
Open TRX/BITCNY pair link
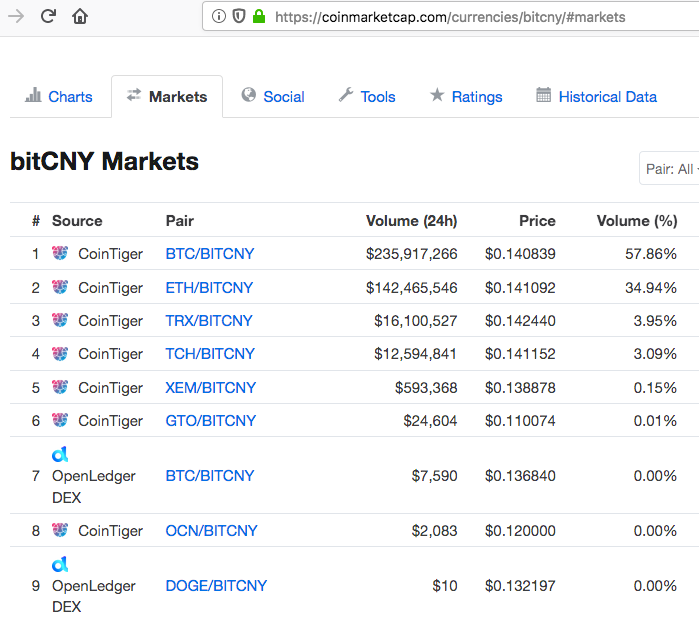209,321
